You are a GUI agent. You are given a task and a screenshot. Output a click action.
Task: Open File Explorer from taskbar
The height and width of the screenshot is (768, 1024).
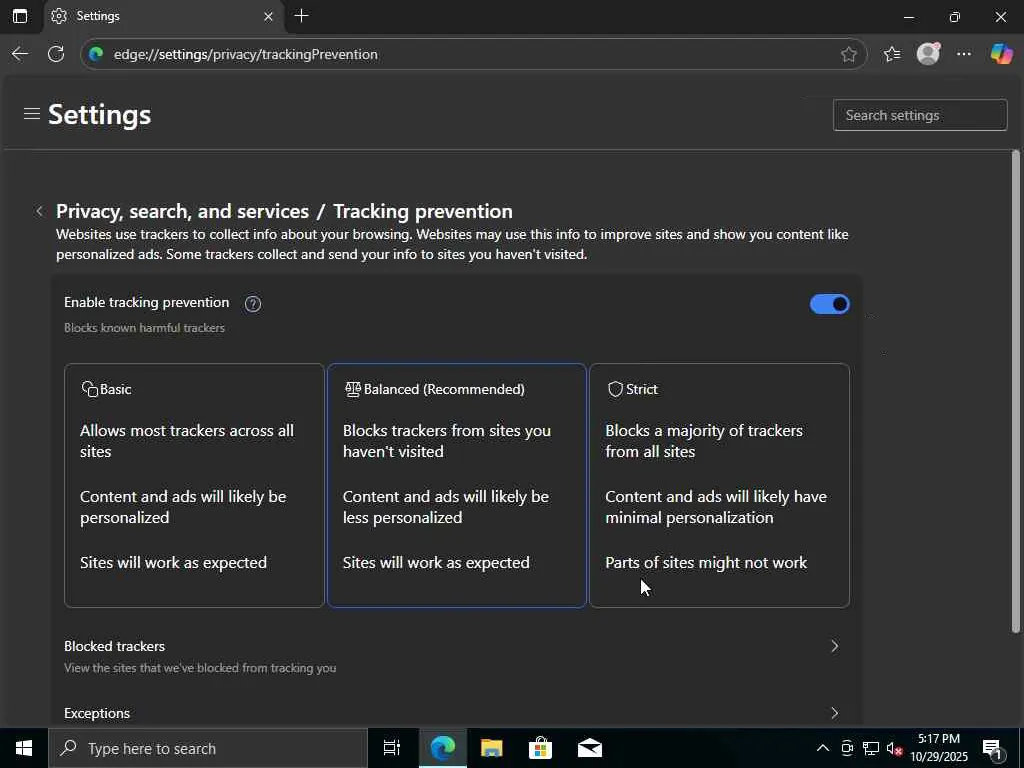click(491, 748)
